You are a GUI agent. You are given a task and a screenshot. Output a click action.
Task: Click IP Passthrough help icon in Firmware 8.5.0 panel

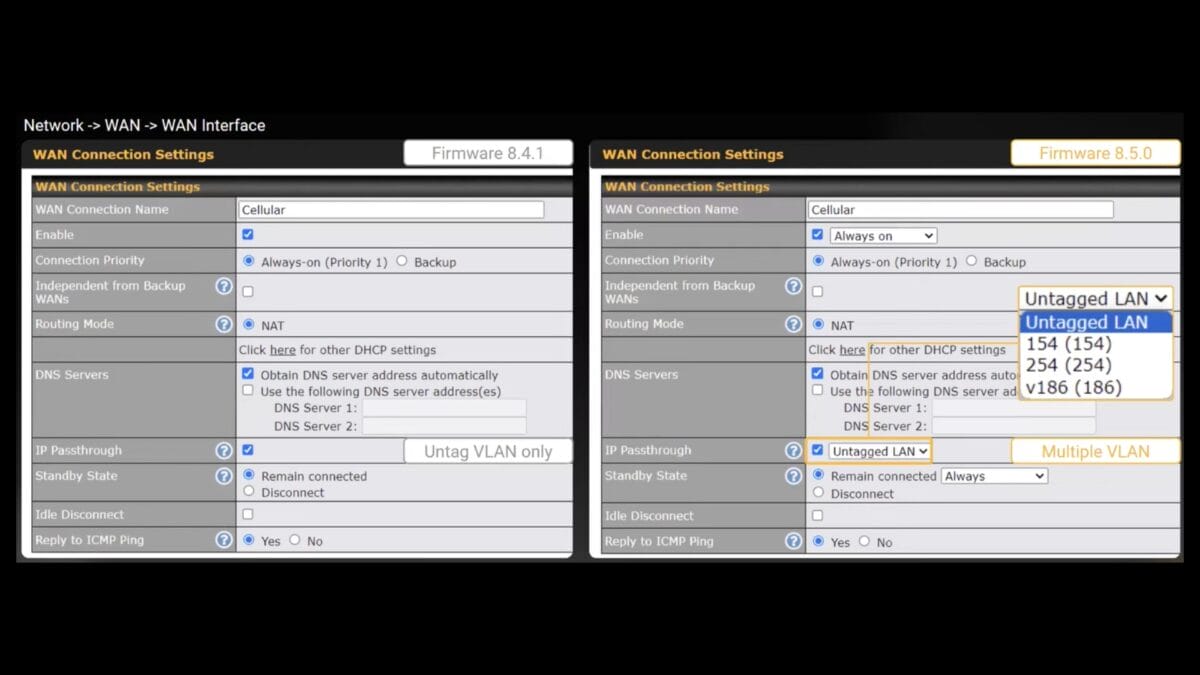click(x=793, y=451)
